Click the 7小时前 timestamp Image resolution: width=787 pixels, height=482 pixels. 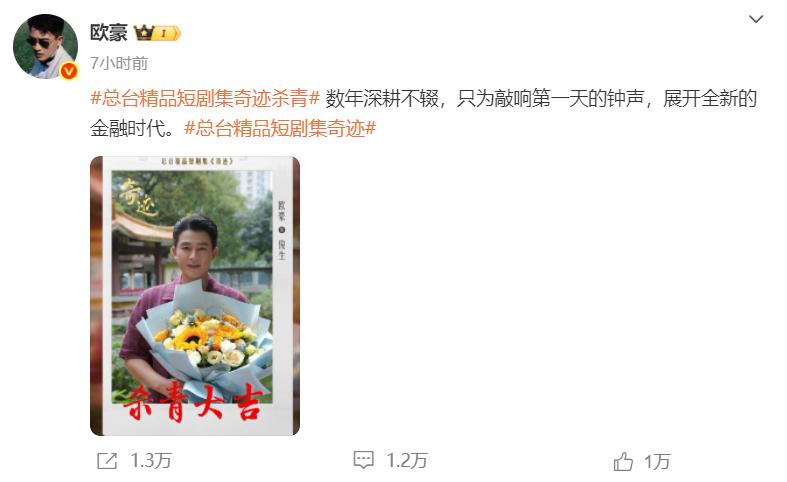(119, 63)
